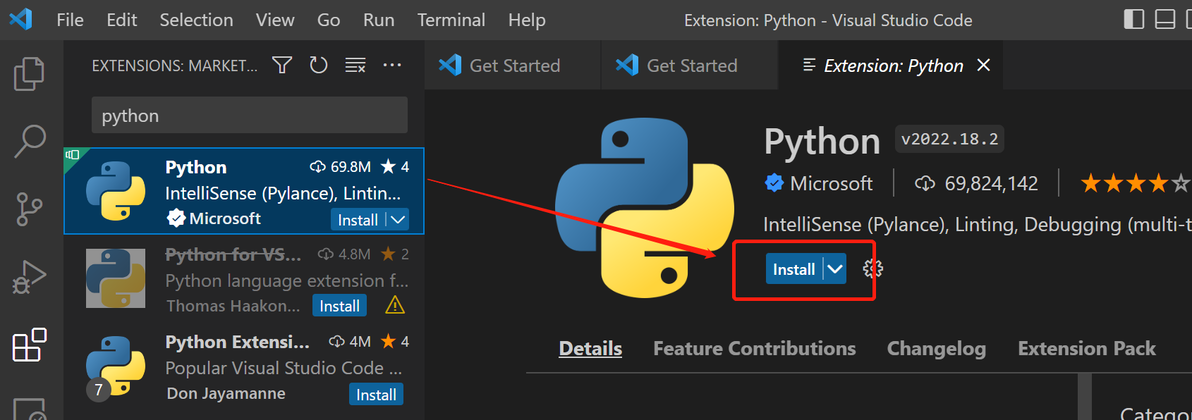Open the Search view in activity bar
Image resolution: width=1192 pixels, height=420 pixels.
click(29, 141)
